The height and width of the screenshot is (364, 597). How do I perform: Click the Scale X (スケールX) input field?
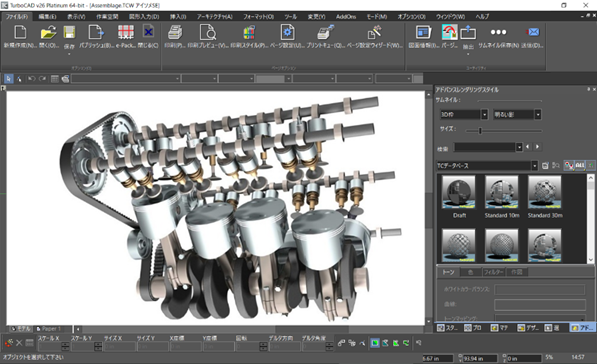click(x=49, y=346)
